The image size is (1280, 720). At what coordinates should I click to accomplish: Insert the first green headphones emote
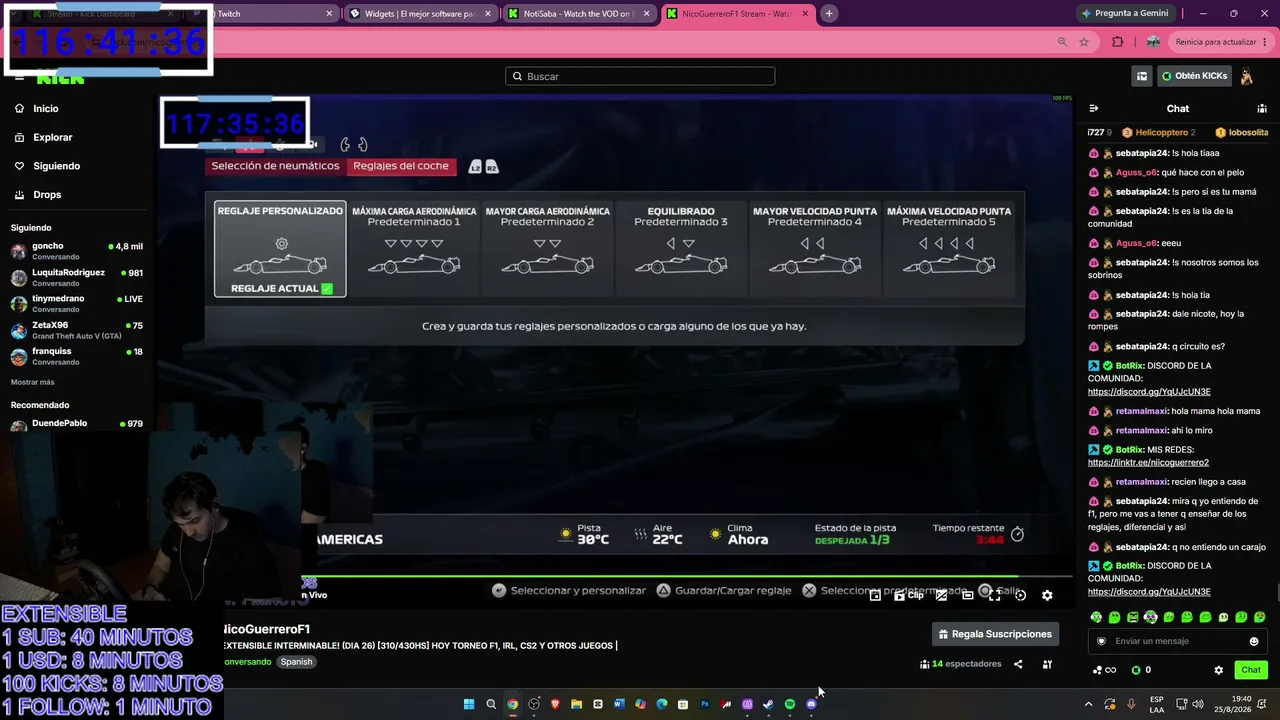(1096, 617)
